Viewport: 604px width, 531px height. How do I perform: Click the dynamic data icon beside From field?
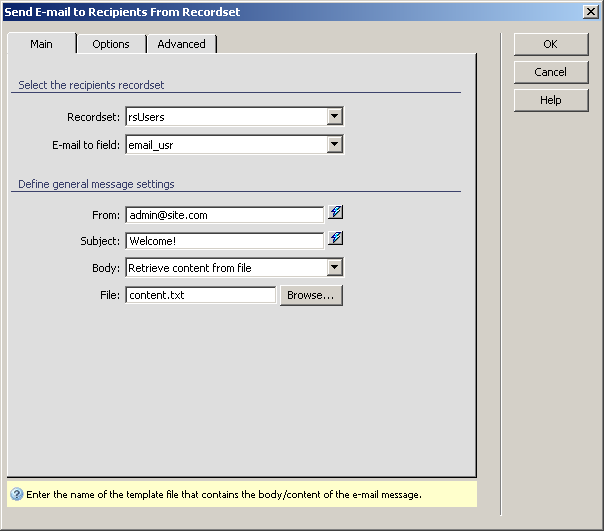pos(336,213)
